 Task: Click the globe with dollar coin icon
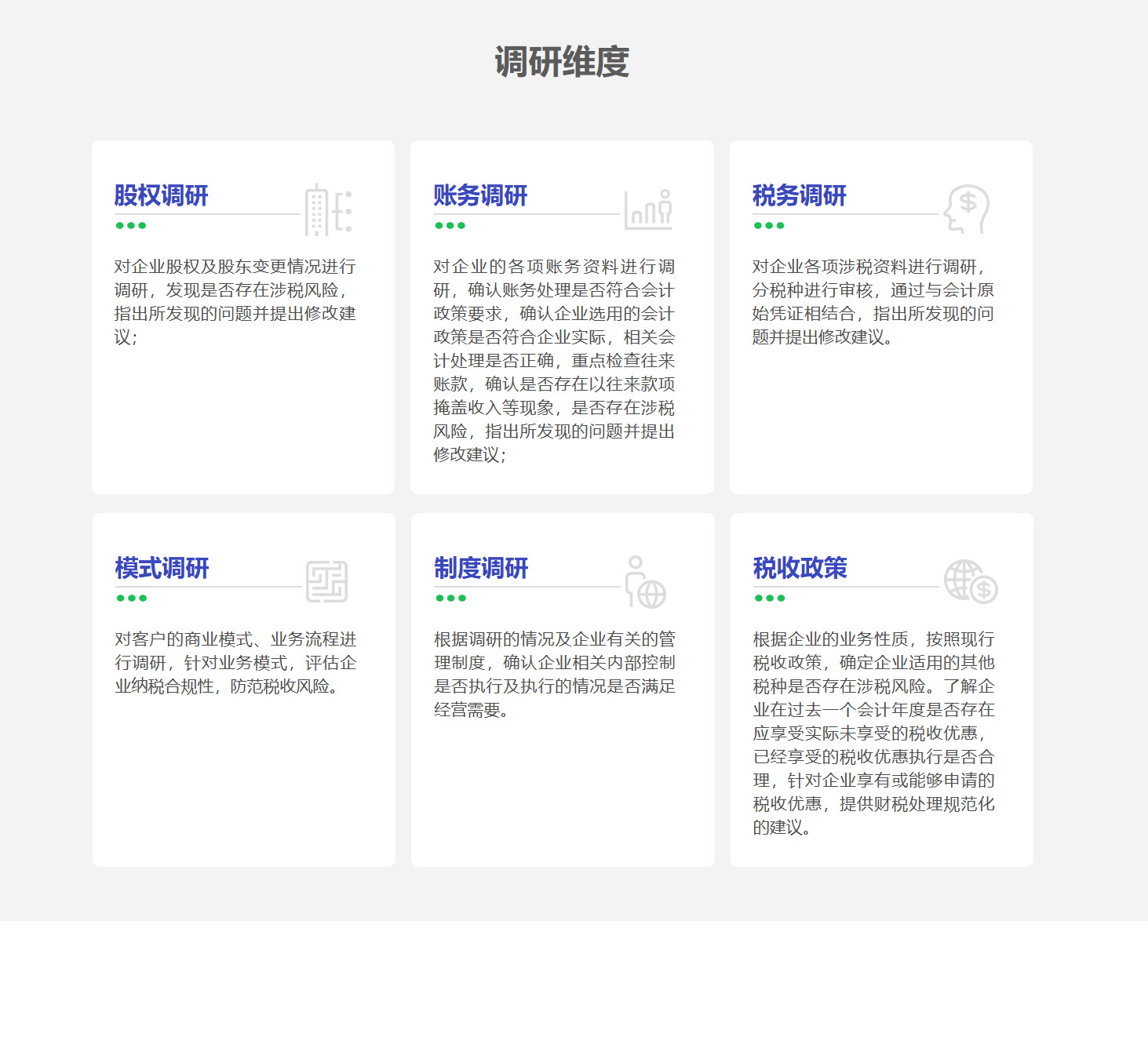click(970, 582)
